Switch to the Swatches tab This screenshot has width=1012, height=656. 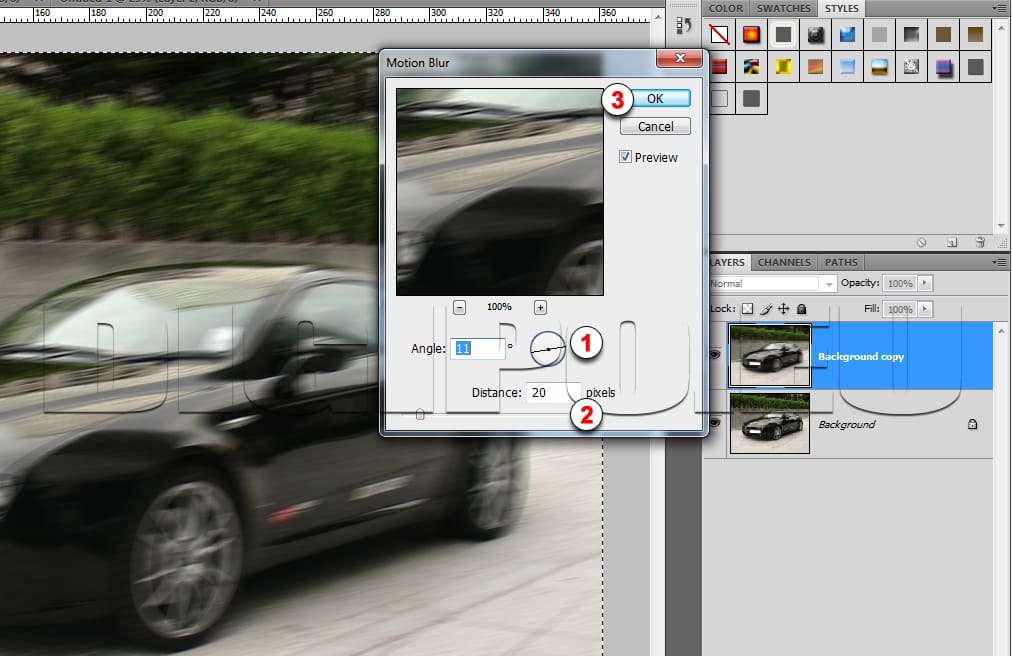784,8
